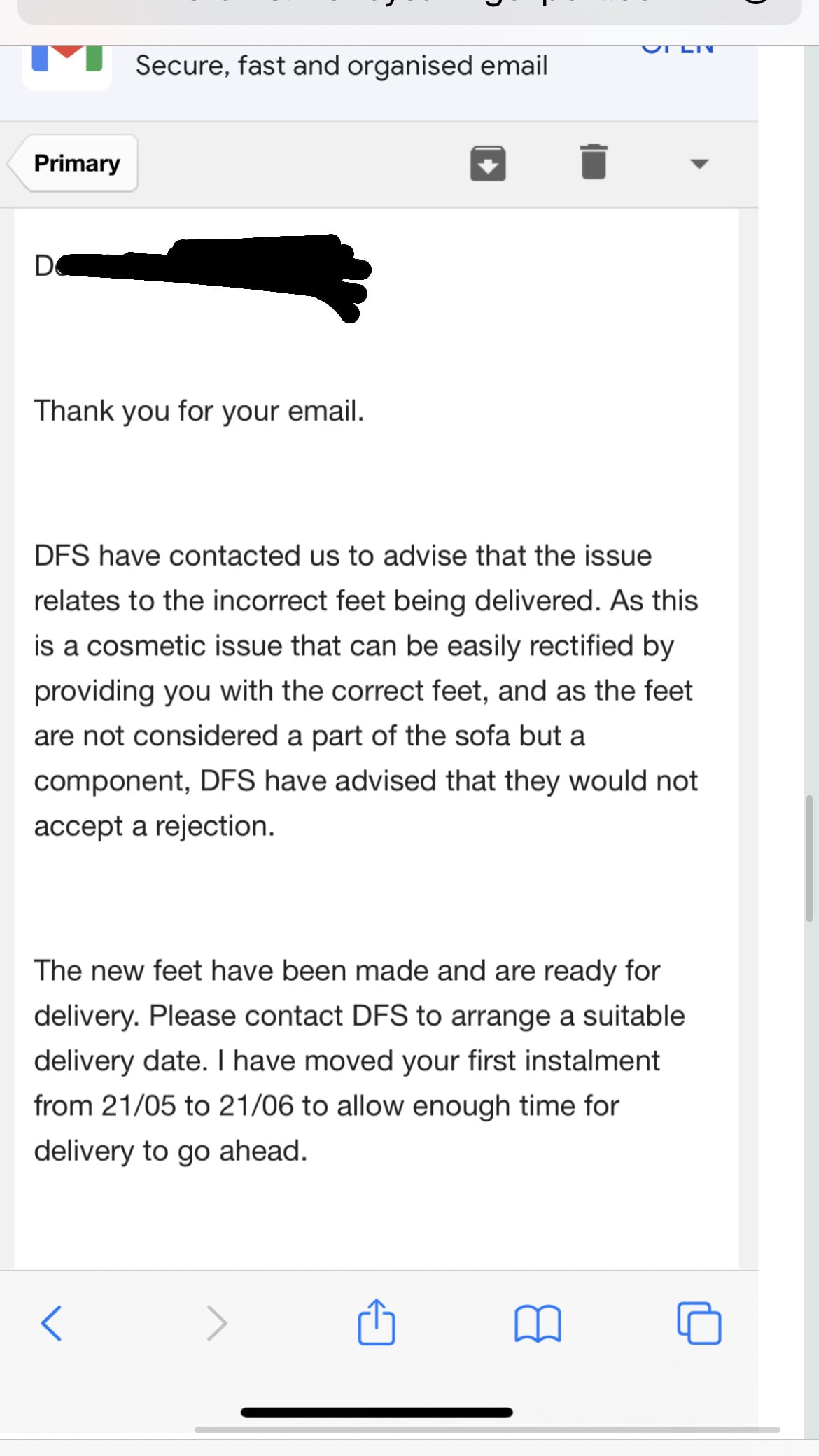Open the Safari share sheet
Viewport: 819px width, 1456px height.
[377, 1322]
